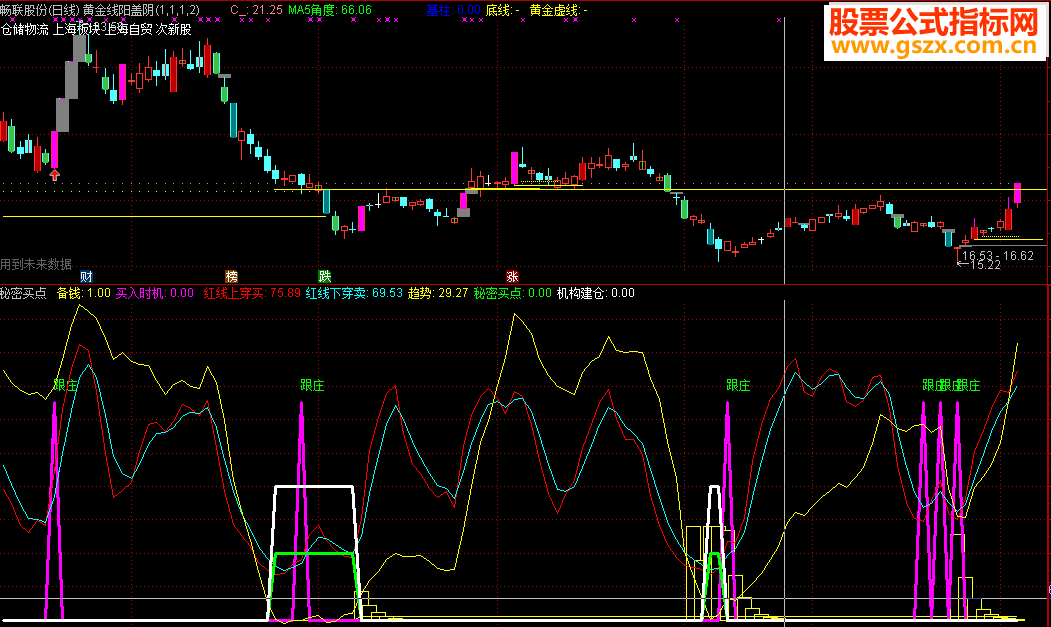Click the 财 marker icon on the time axis

86,276
